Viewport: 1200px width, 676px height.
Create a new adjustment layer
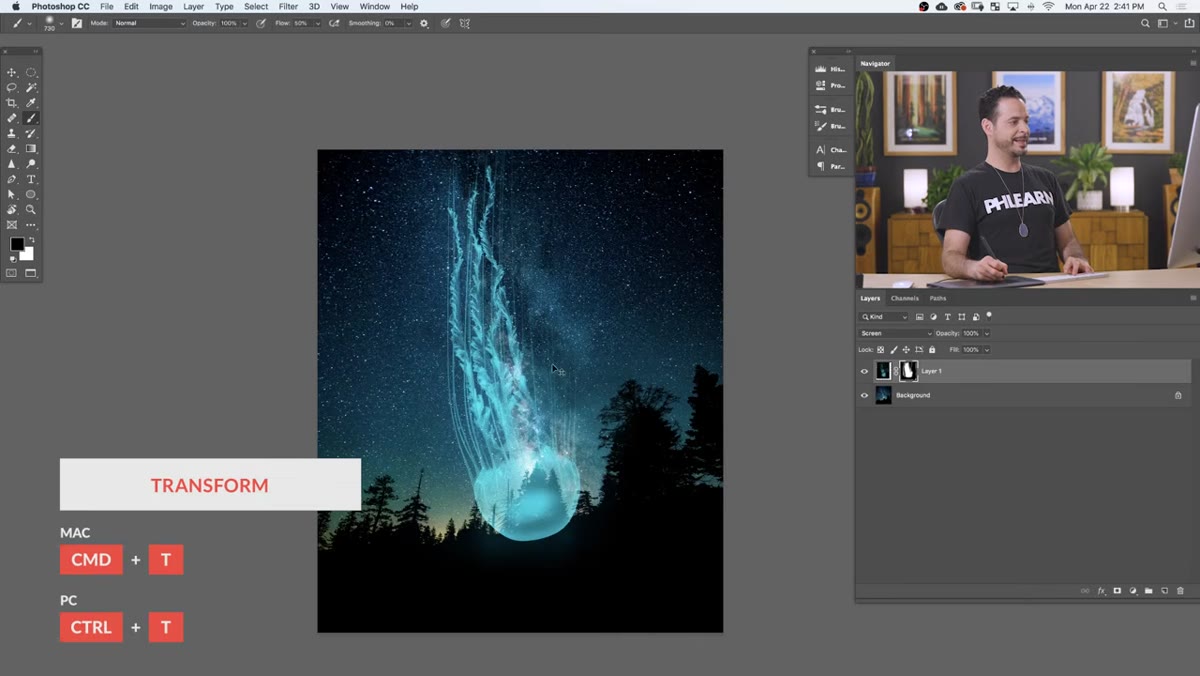(x=1133, y=591)
